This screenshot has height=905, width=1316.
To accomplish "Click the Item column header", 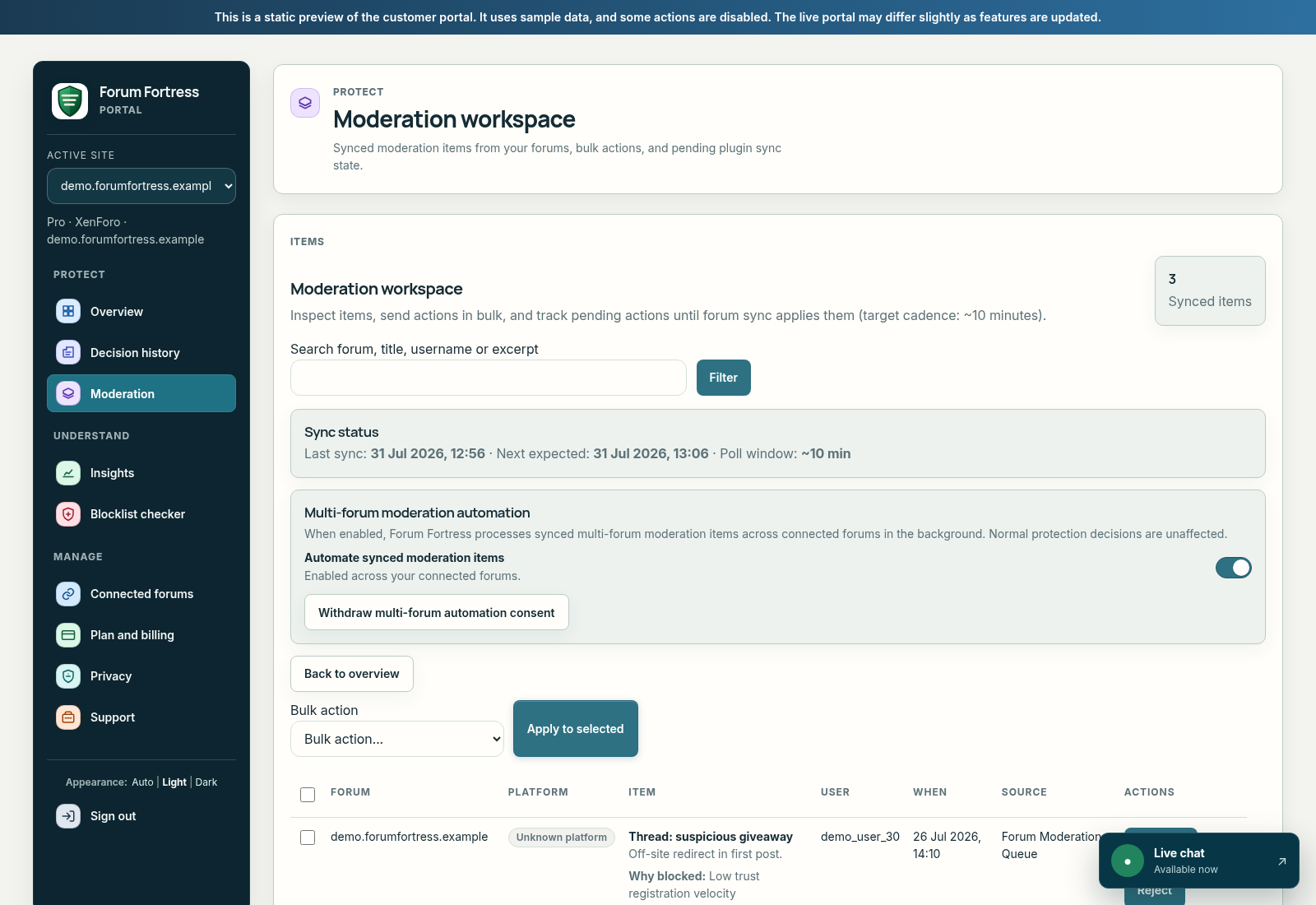I will coord(642,792).
